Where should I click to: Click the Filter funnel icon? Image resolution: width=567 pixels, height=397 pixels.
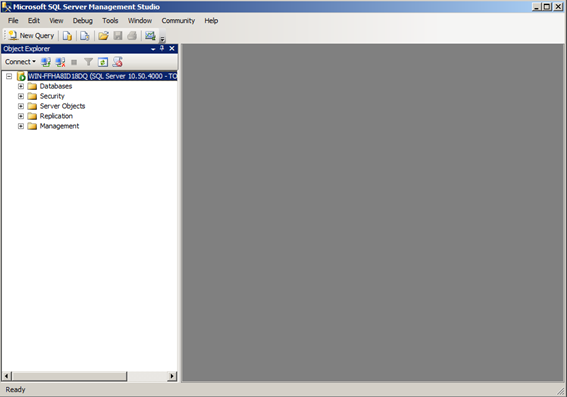tap(88, 62)
